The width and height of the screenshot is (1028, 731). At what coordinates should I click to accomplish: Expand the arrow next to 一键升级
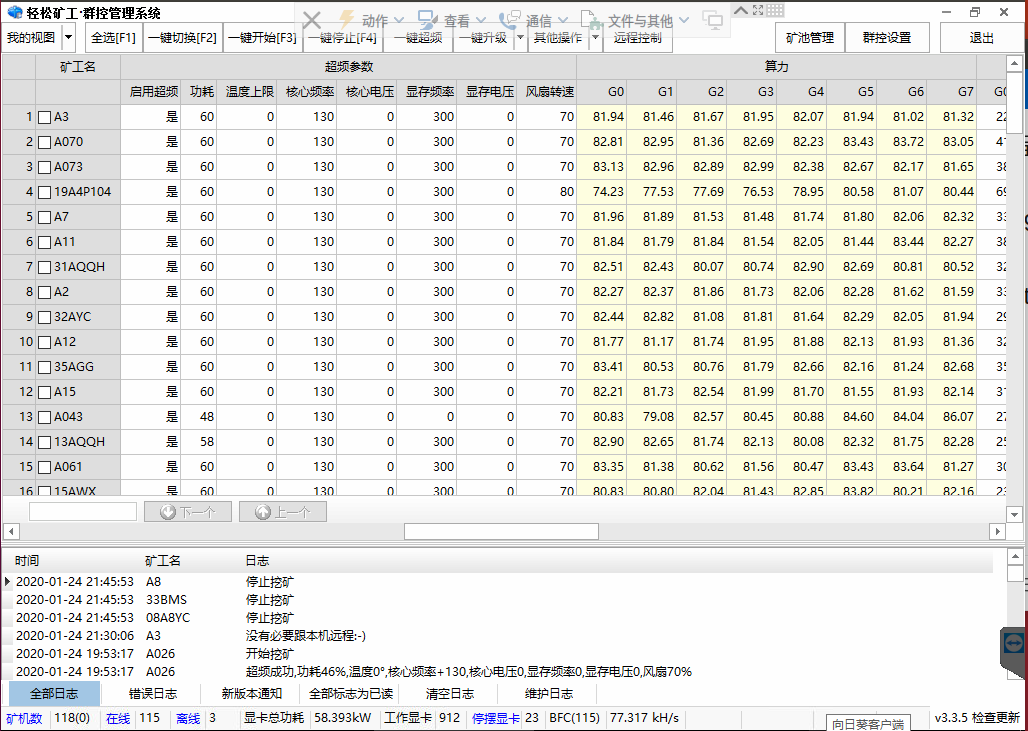pyautogui.click(x=520, y=38)
